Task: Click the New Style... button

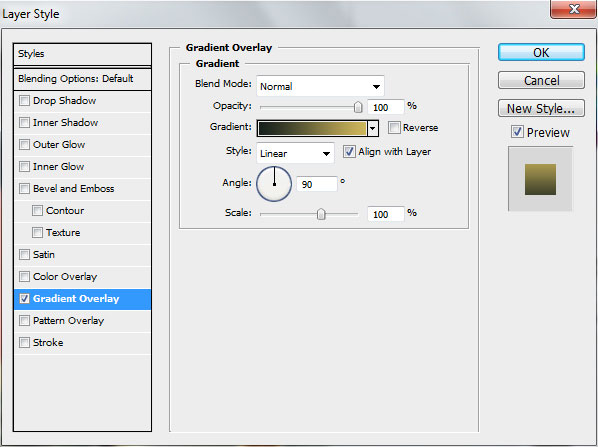Action: (x=541, y=108)
